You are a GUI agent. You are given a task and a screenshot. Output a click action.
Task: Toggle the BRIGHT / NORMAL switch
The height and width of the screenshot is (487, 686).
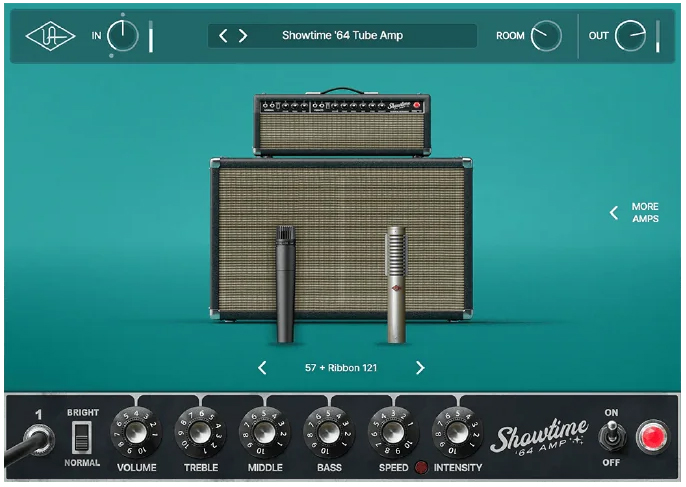[82, 438]
